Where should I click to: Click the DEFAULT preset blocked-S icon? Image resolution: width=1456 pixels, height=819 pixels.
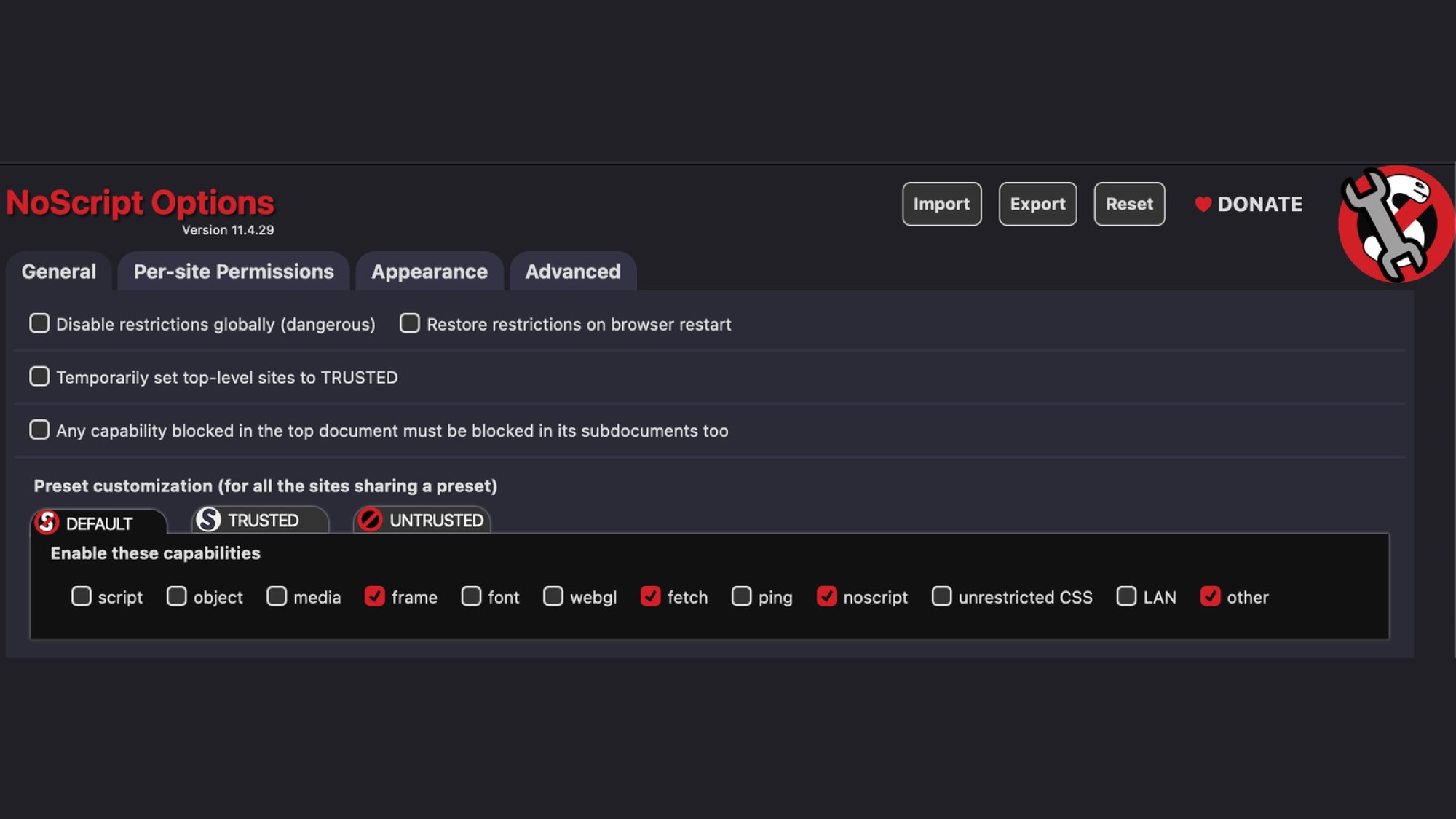pyautogui.click(x=47, y=522)
